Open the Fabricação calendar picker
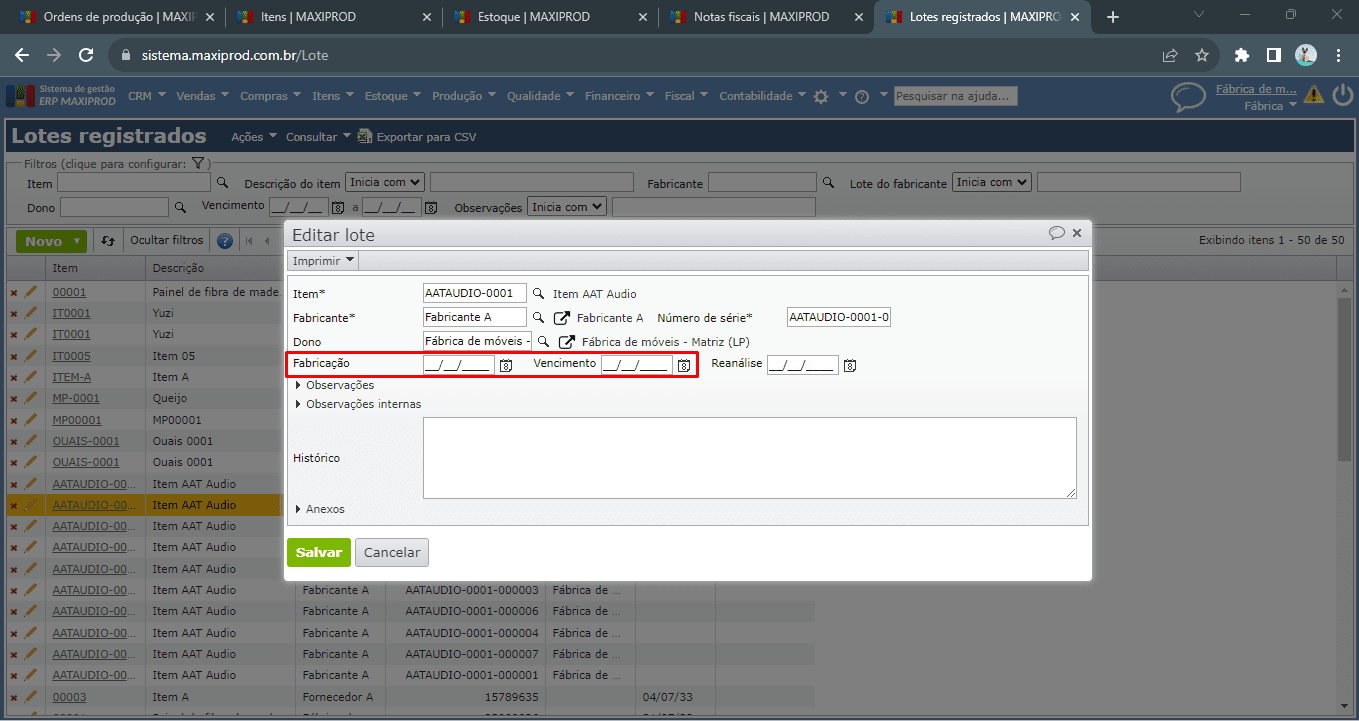This screenshot has width=1359, height=721. click(506, 366)
